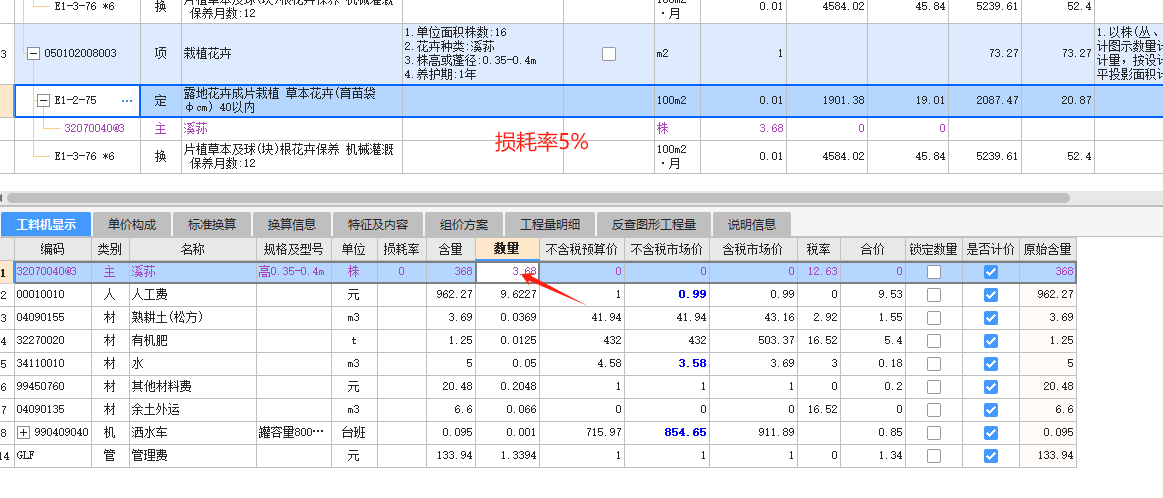Image resolution: width=1163 pixels, height=498 pixels.
Task: Expand the 990409040 洒水车 row
Action: click(x=26, y=433)
